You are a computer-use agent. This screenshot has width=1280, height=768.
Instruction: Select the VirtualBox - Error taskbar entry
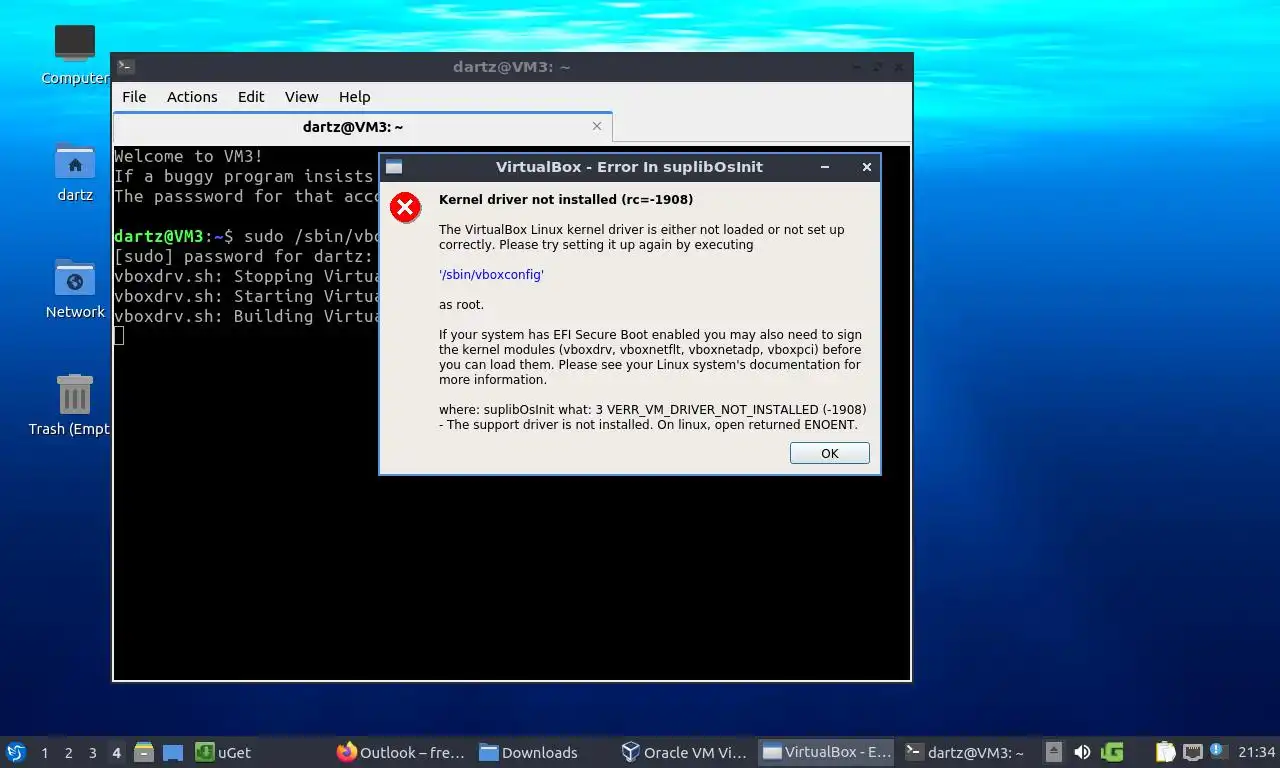[827, 752]
